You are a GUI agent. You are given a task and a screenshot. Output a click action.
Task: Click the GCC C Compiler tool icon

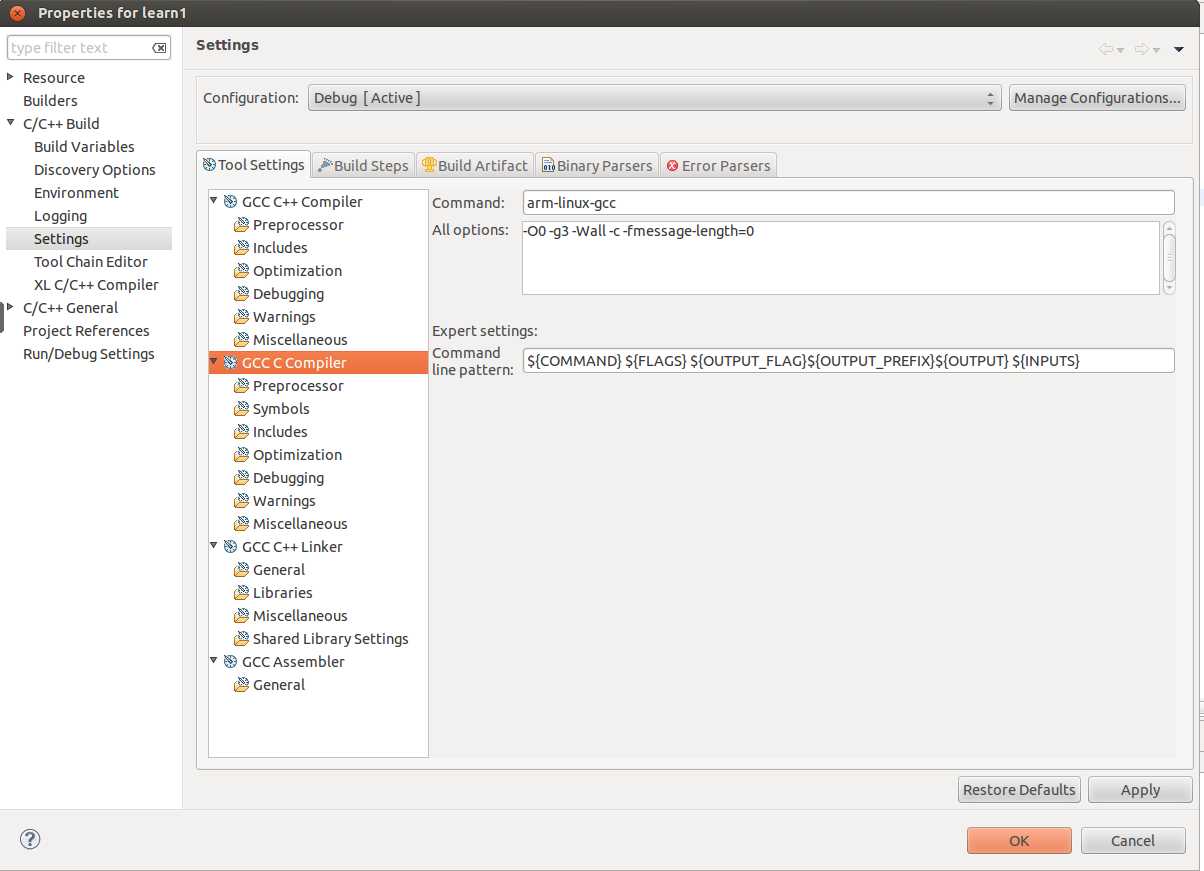point(231,363)
